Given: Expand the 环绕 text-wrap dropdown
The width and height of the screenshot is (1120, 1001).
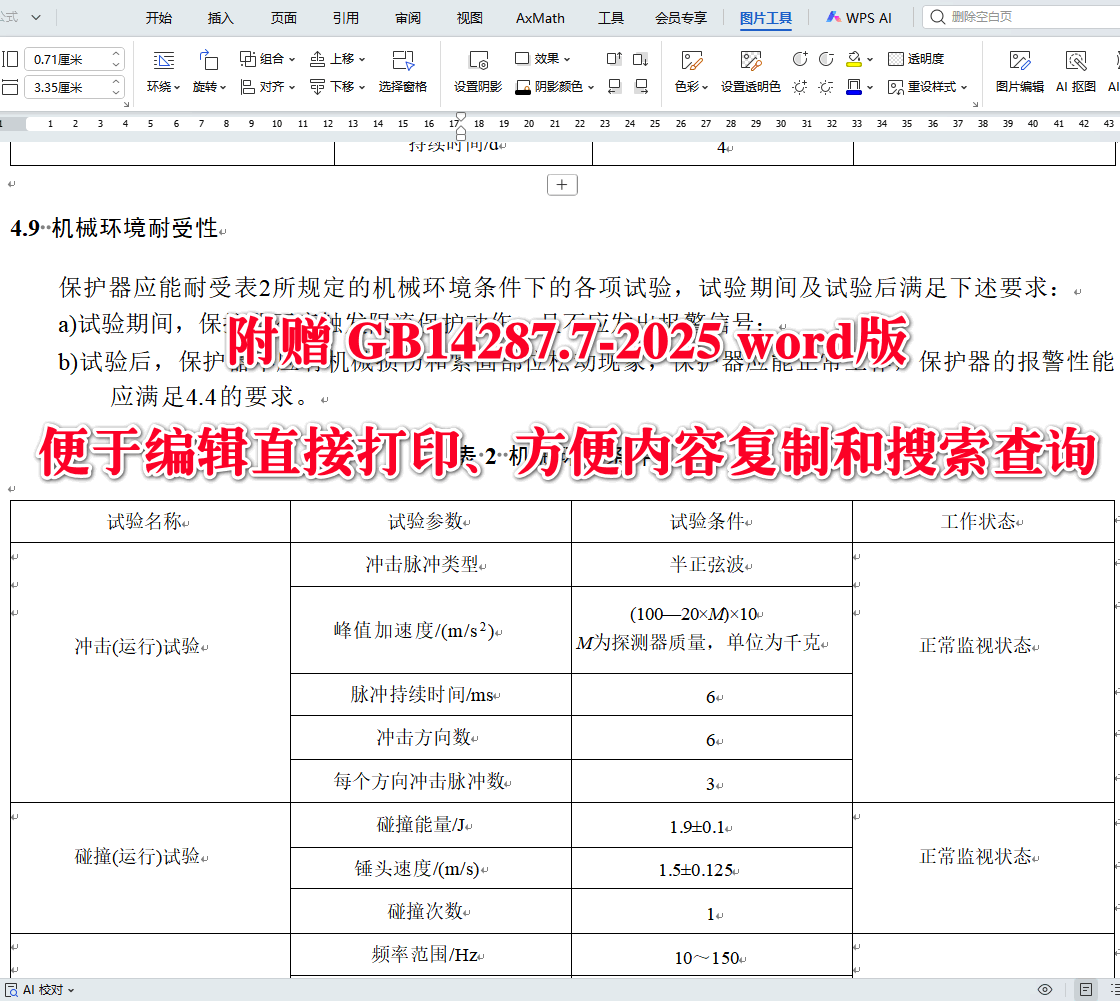Looking at the screenshot, I should (x=163, y=86).
